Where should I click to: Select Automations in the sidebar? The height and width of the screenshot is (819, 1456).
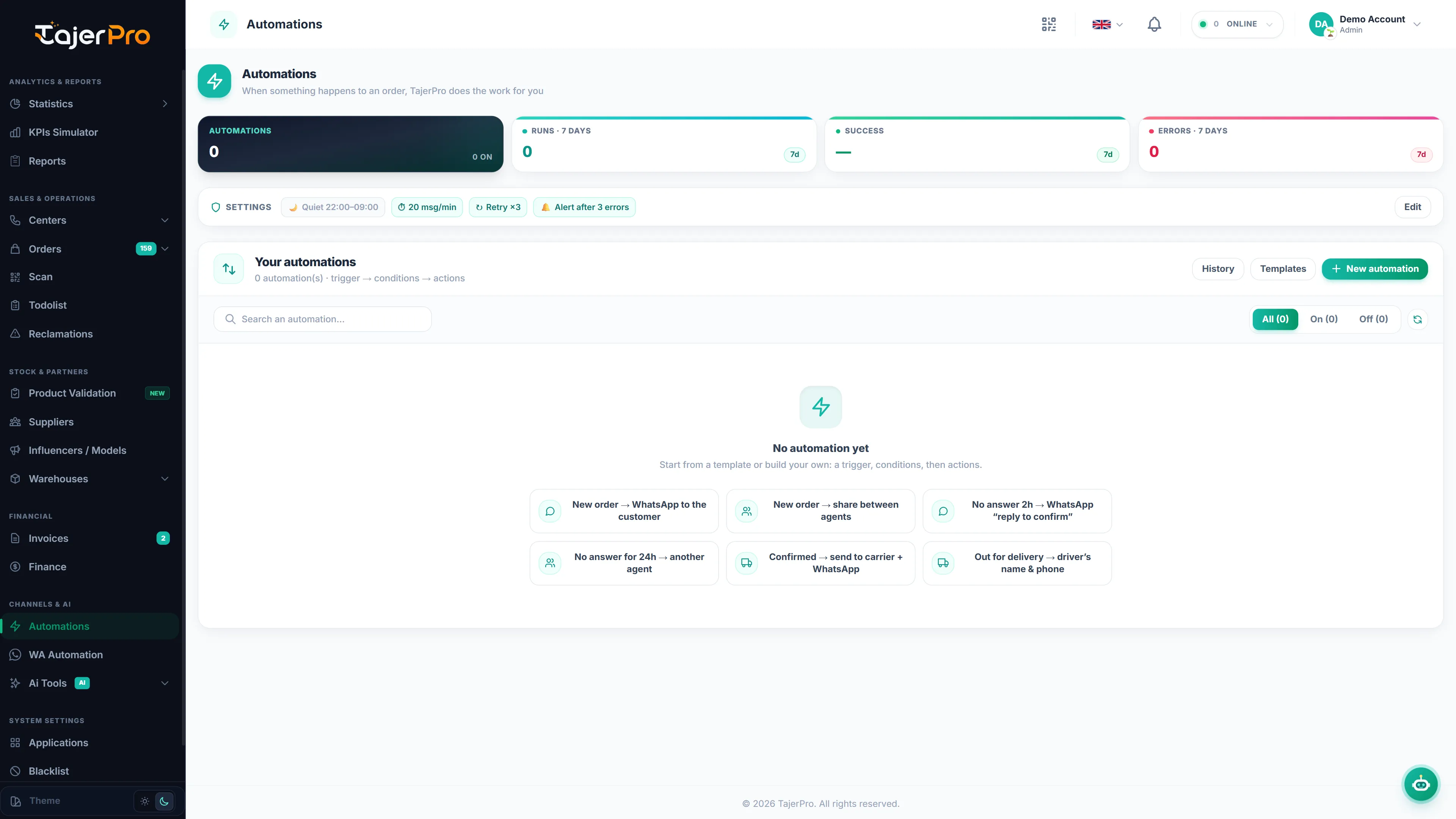(x=89, y=626)
